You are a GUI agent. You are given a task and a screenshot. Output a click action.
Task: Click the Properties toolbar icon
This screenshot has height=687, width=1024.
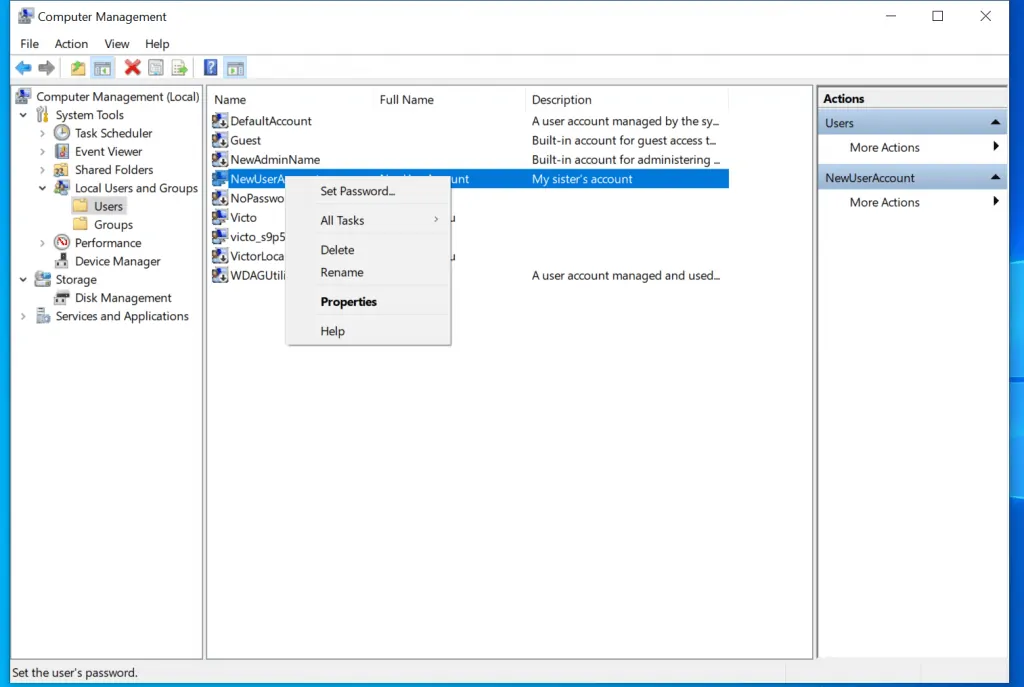(155, 67)
